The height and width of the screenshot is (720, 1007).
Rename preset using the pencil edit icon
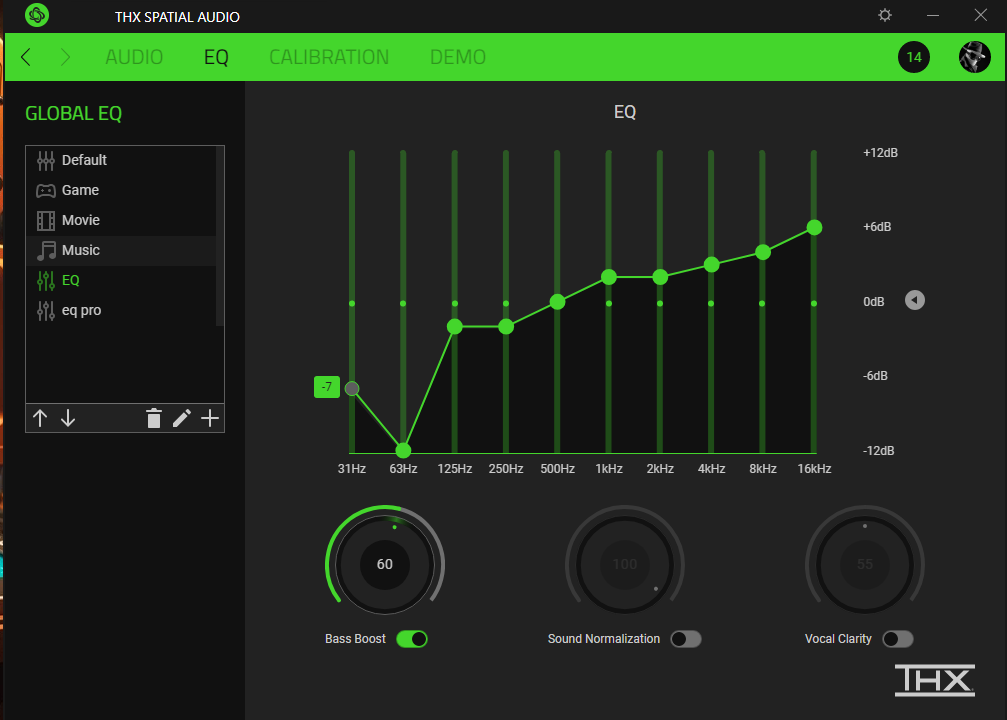[x=182, y=419]
